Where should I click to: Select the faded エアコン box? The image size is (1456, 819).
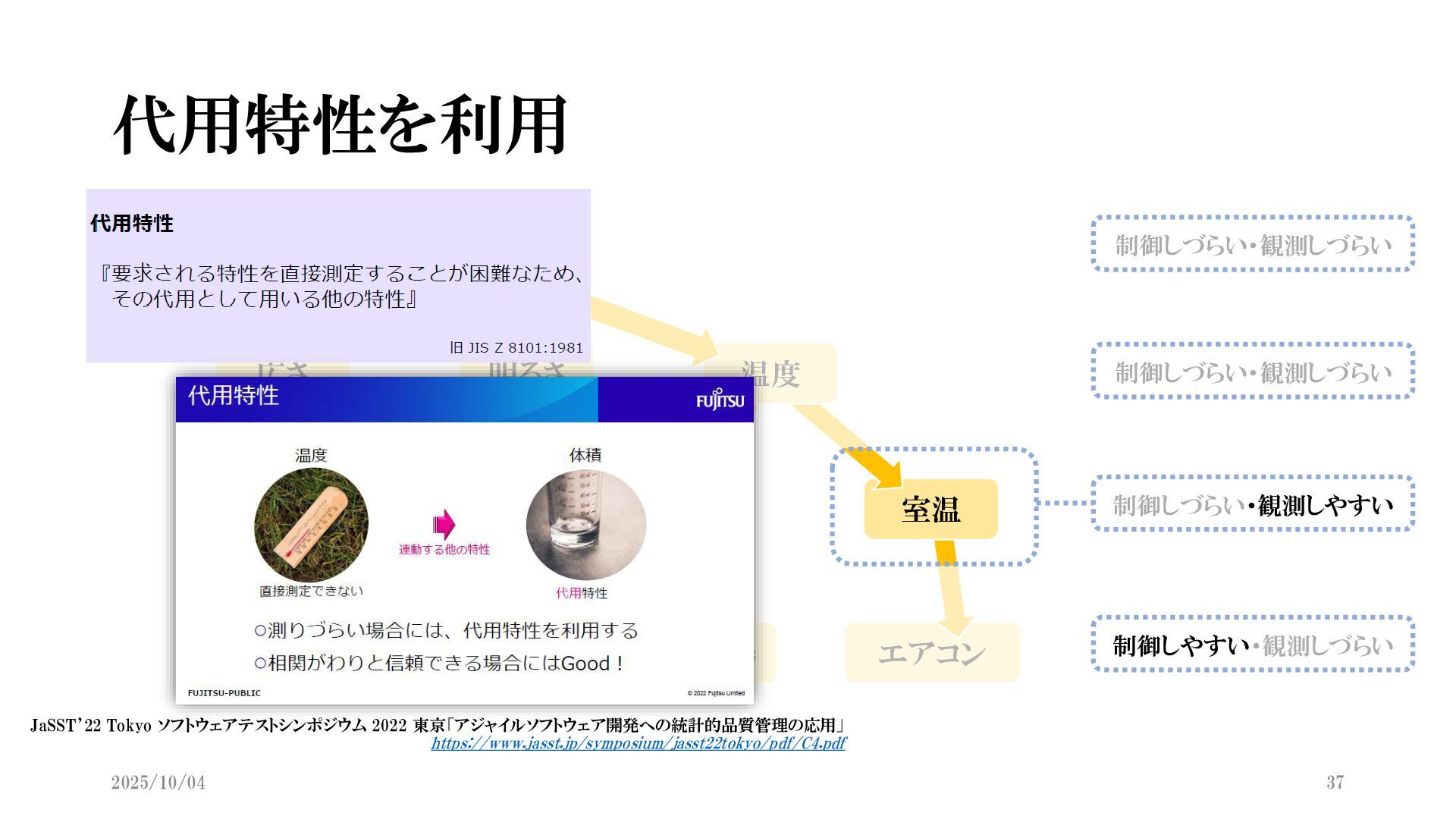[932, 652]
